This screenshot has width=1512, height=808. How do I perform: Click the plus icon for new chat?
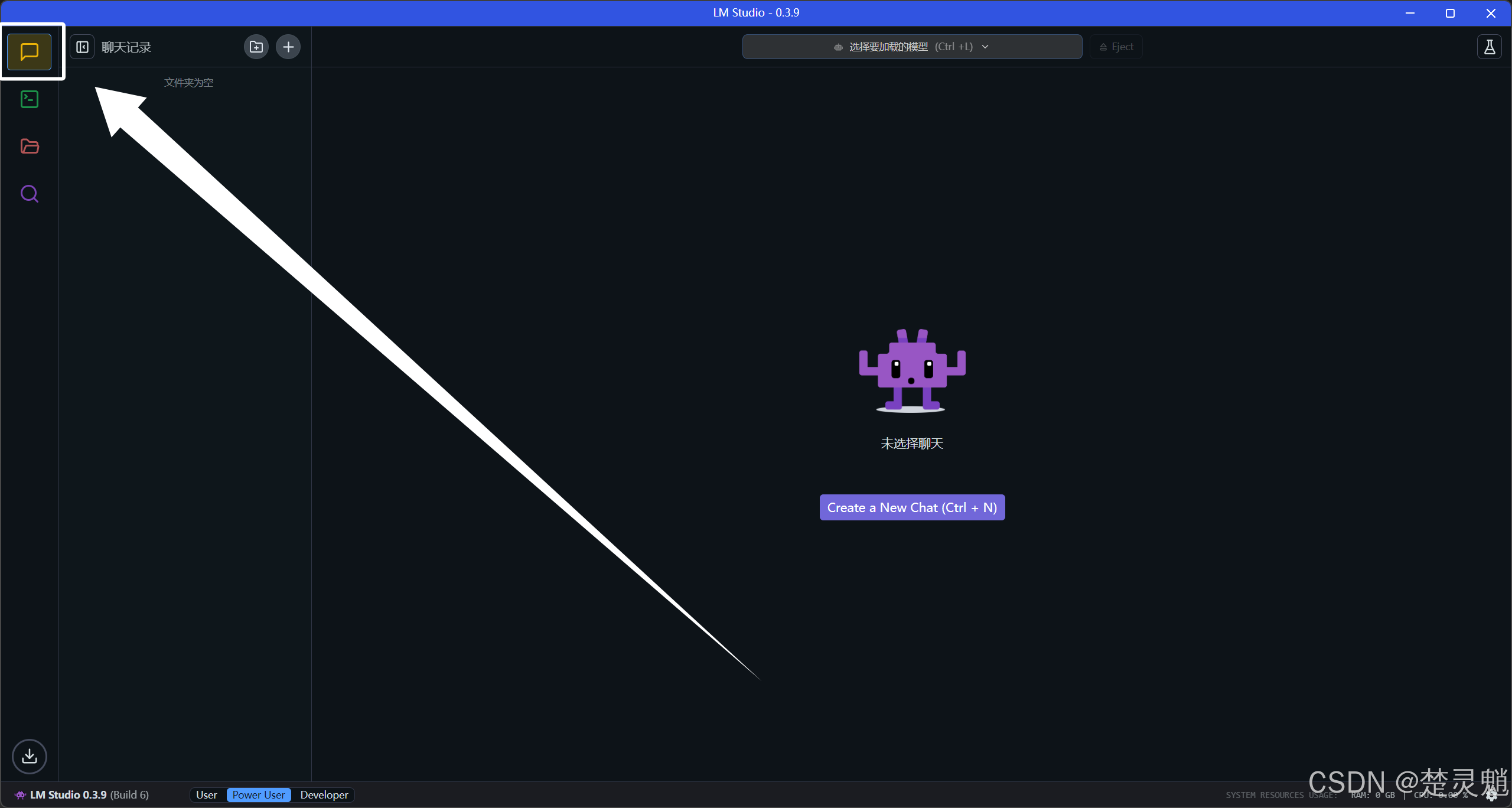[288, 47]
